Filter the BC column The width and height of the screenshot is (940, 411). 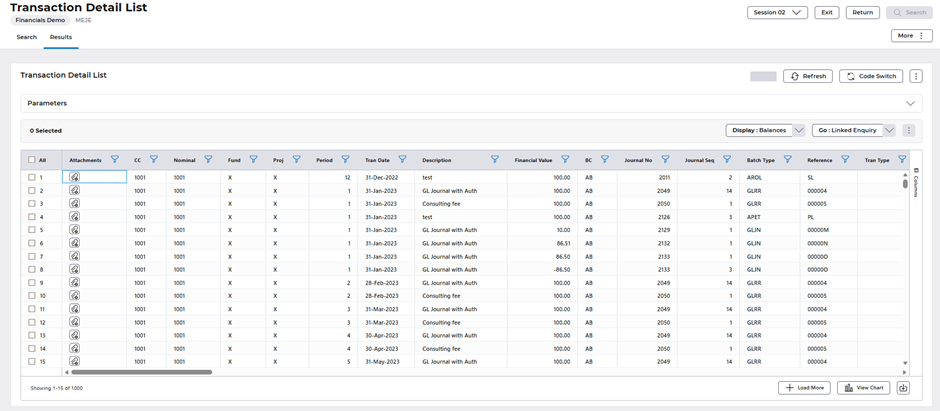(x=605, y=159)
